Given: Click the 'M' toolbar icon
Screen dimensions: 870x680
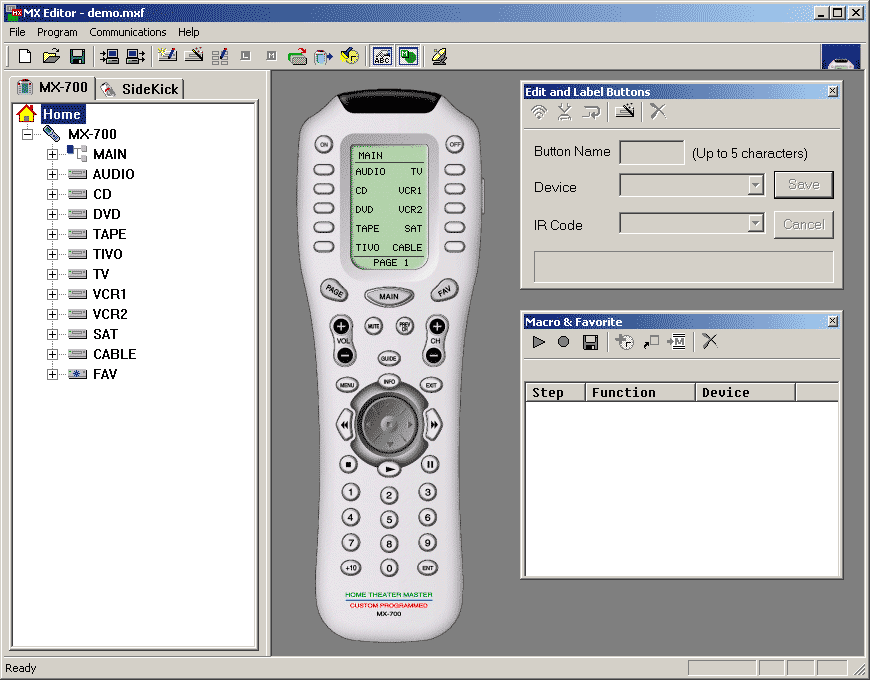Looking at the screenshot, I should 271,55.
